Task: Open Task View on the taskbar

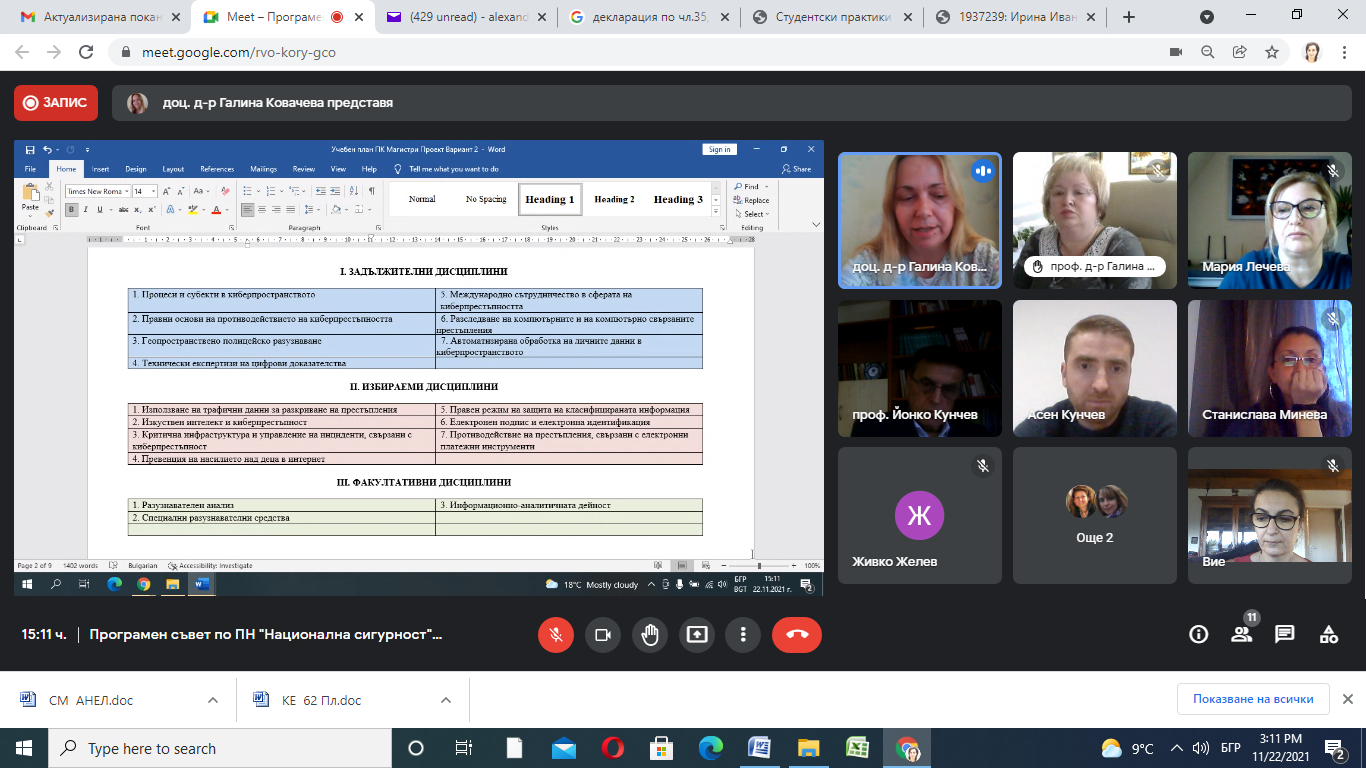Action: pyautogui.click(x=464, y=748)
